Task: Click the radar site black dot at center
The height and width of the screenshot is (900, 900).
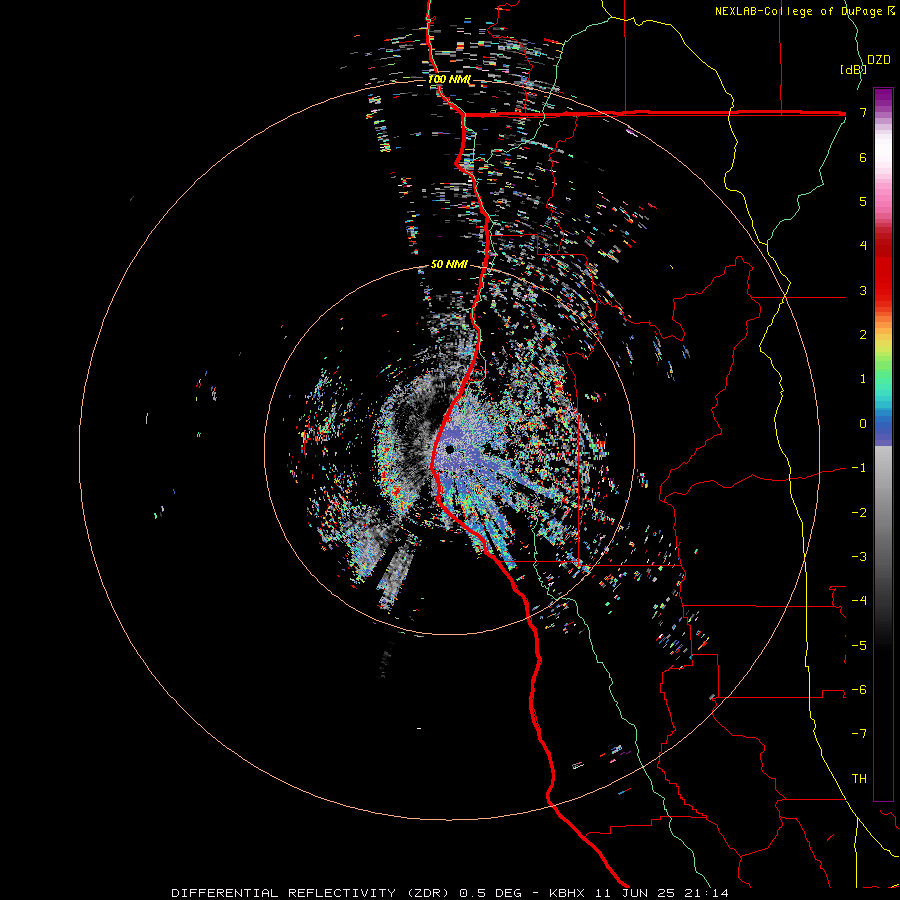Action: (x=450, y=449)
